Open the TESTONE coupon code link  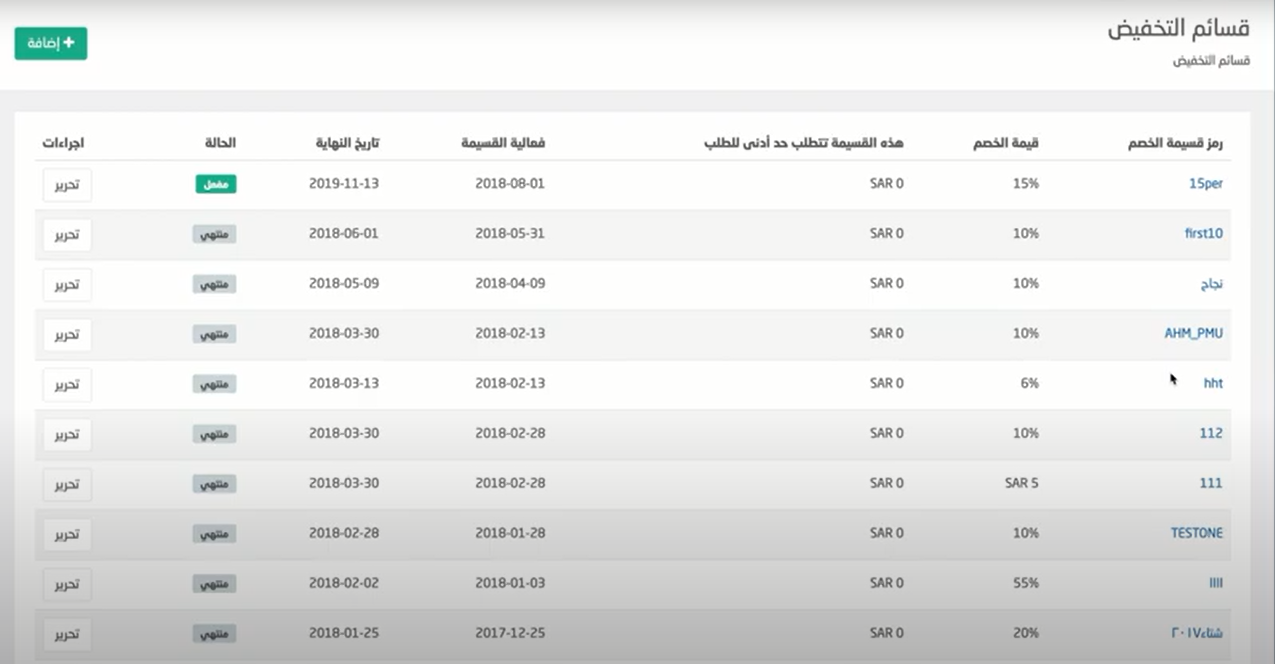(x=1197, y=534)
